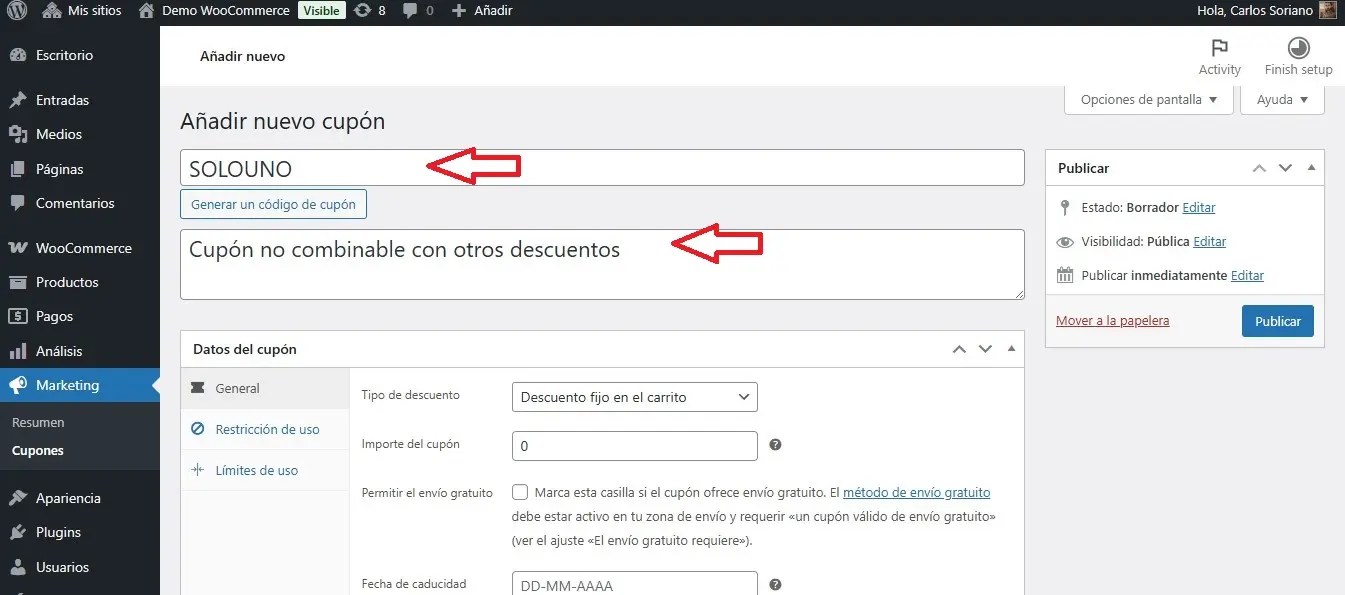This screenshot has width=1345, height=595.
Task: Click the WordPress logo icon
Action: pos(17,11)
